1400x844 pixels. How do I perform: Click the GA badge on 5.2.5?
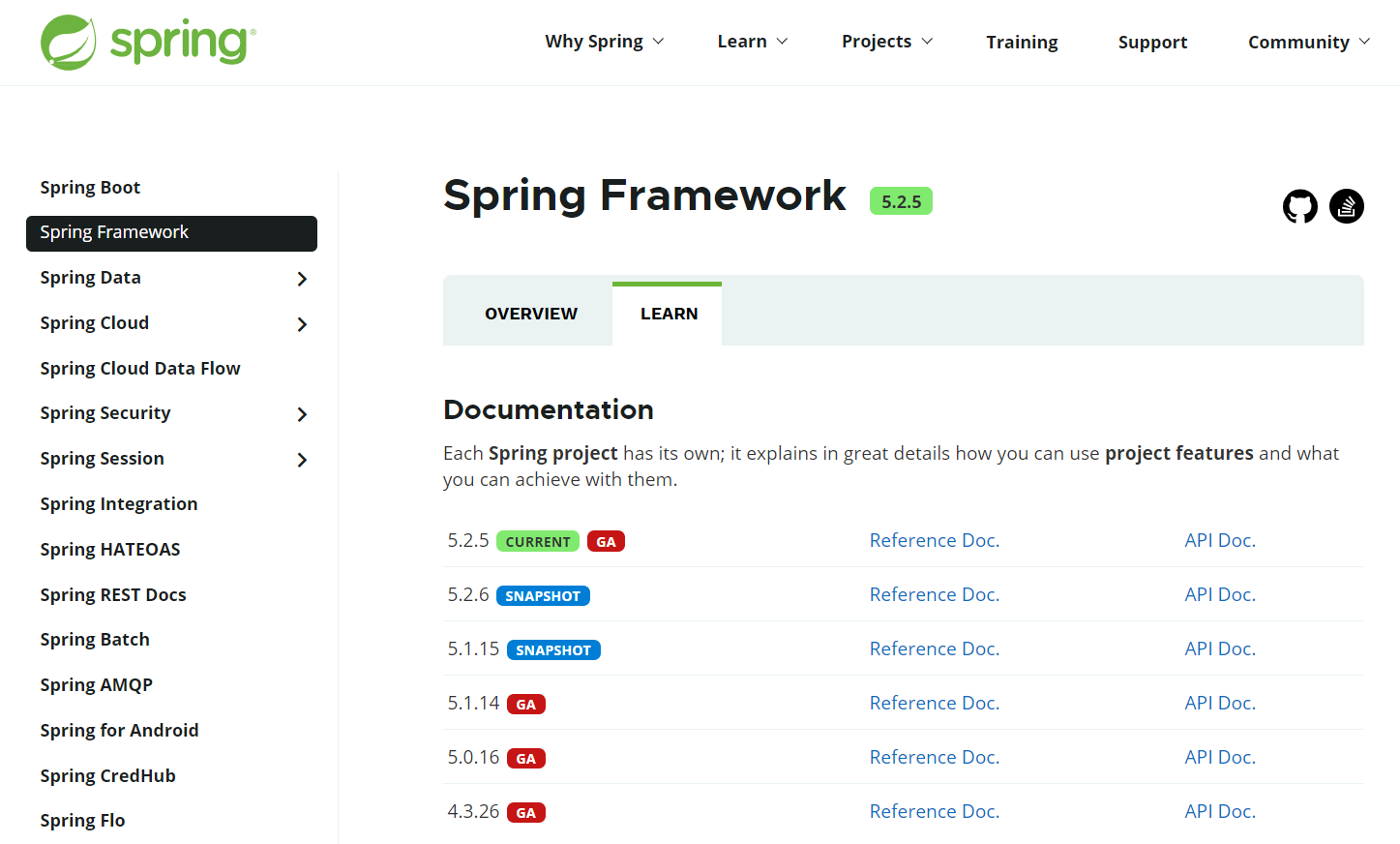click(606, 541)
